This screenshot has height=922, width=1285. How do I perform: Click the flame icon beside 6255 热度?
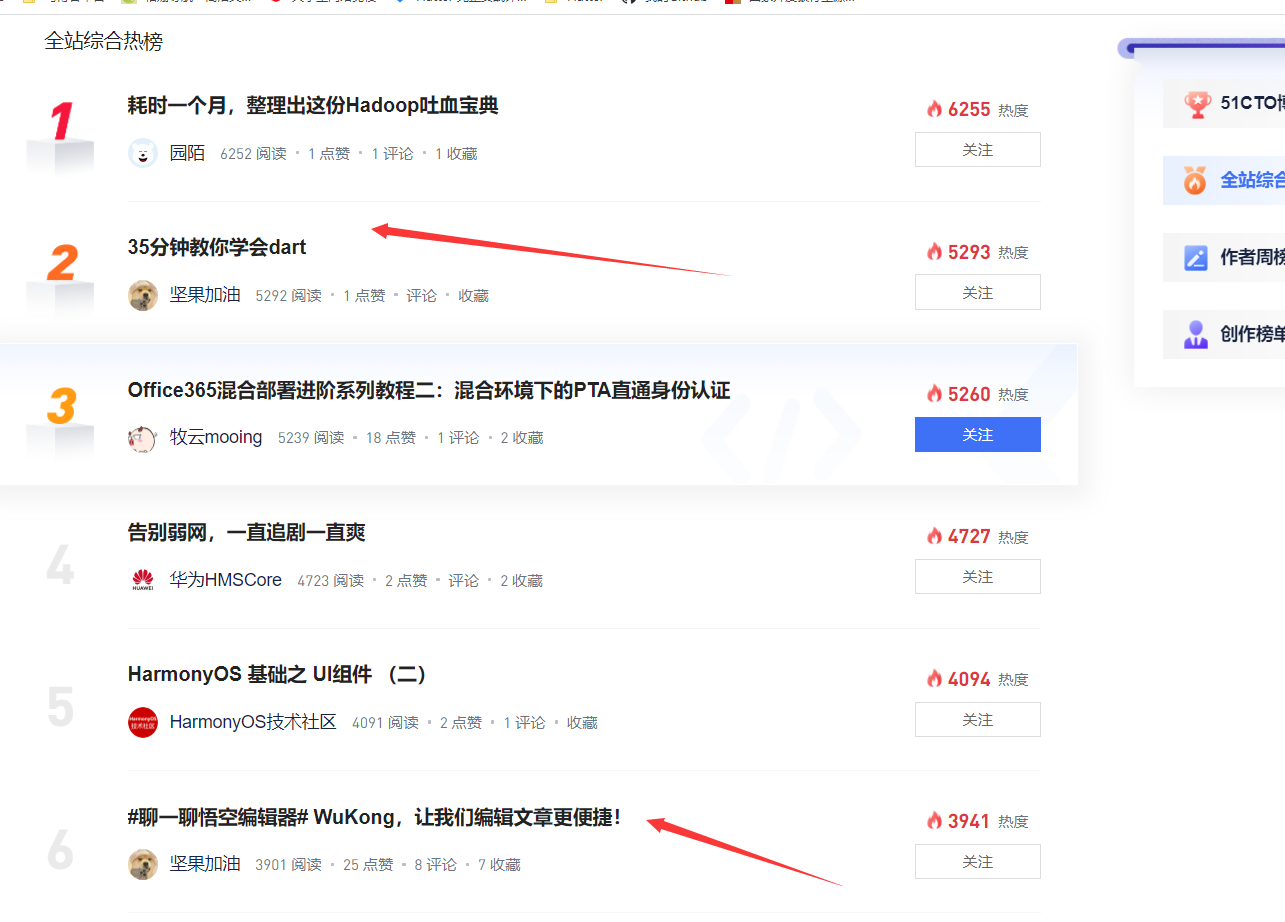(x=934, y=109)
